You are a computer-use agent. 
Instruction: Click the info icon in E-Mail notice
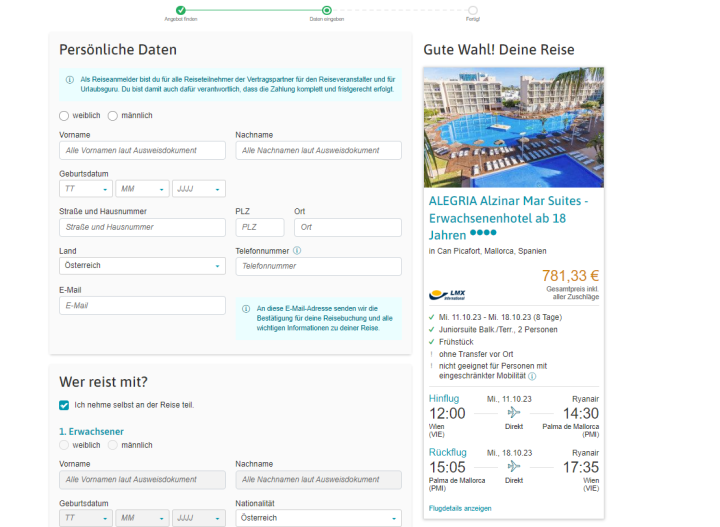[246, 309]
